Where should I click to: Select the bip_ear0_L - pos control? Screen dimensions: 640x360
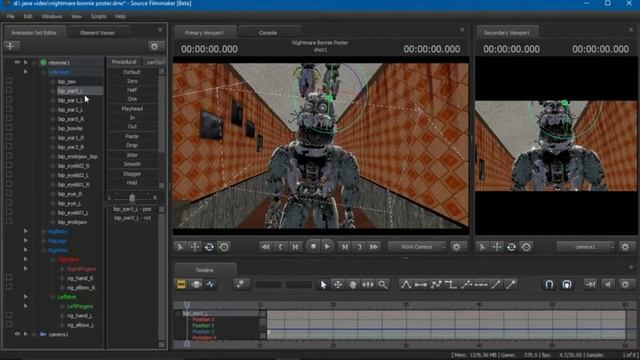click(x=132, y=209)
